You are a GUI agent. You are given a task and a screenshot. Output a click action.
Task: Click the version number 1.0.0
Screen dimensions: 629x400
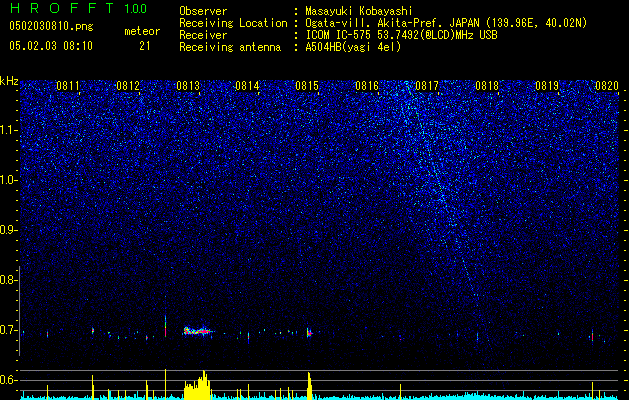coord(136,9)
